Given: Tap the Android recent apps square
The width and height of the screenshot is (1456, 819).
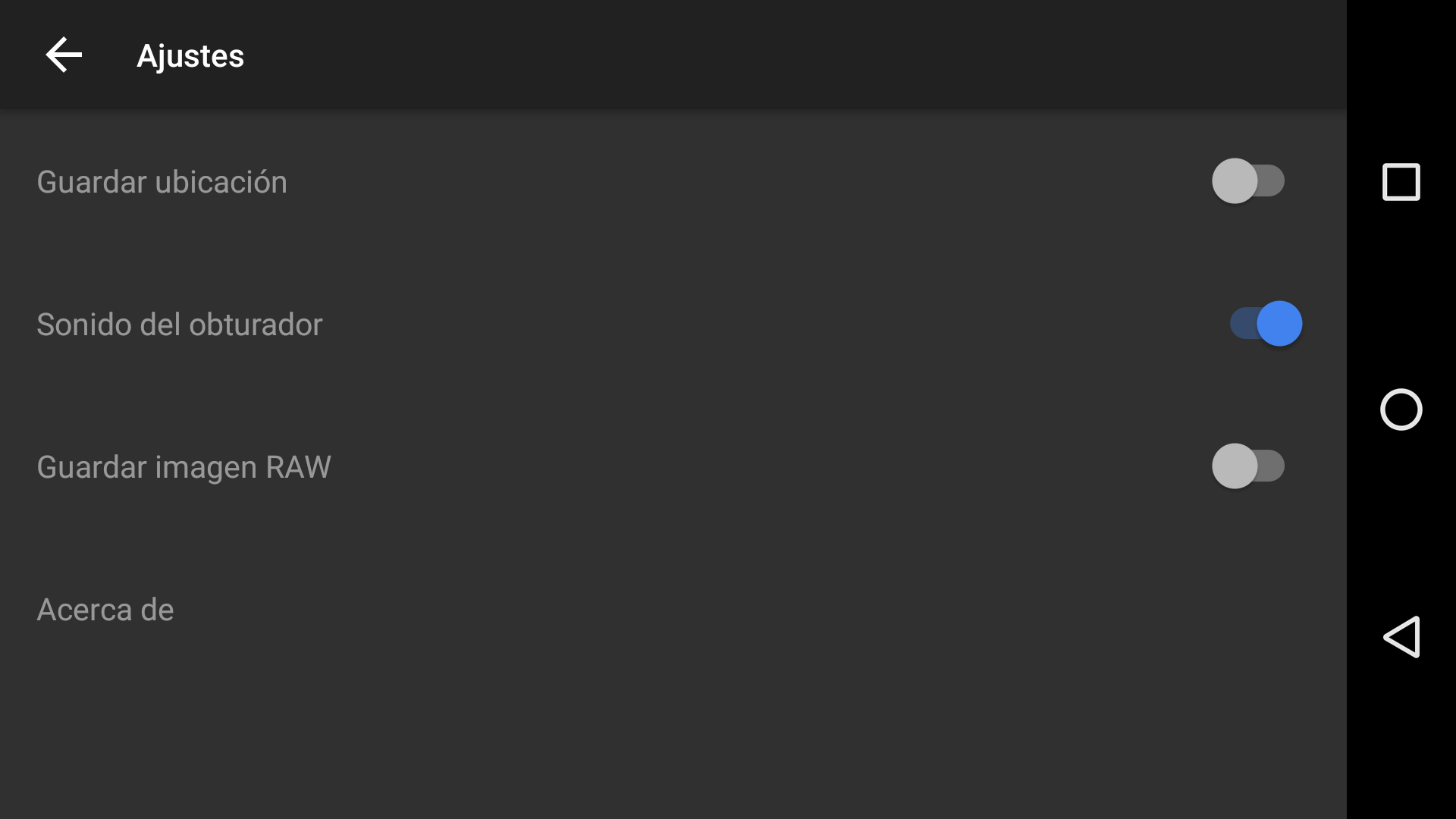Looking at the screenshot, I should coord(1401,182).
